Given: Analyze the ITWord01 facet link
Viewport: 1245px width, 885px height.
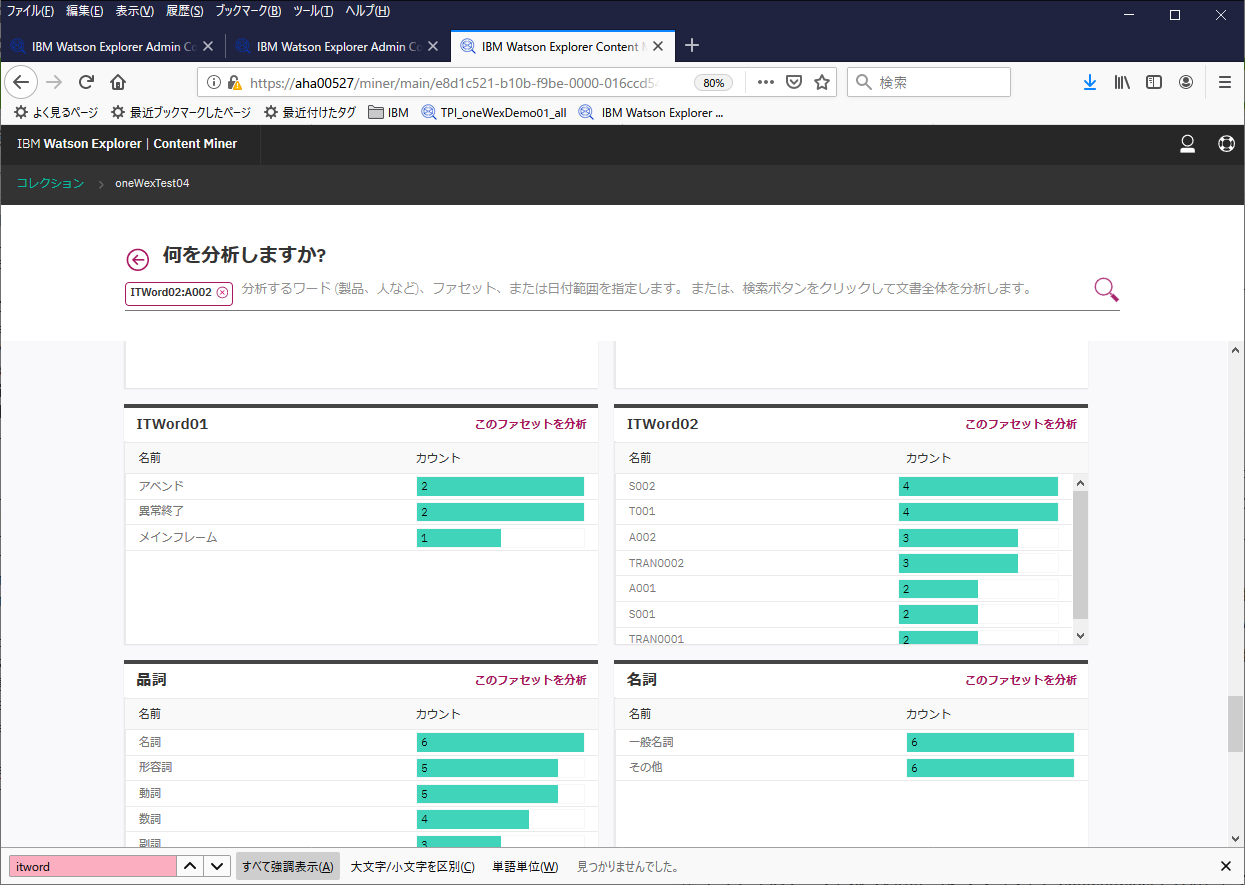Looking at the screenshot, I should (530, 424).
